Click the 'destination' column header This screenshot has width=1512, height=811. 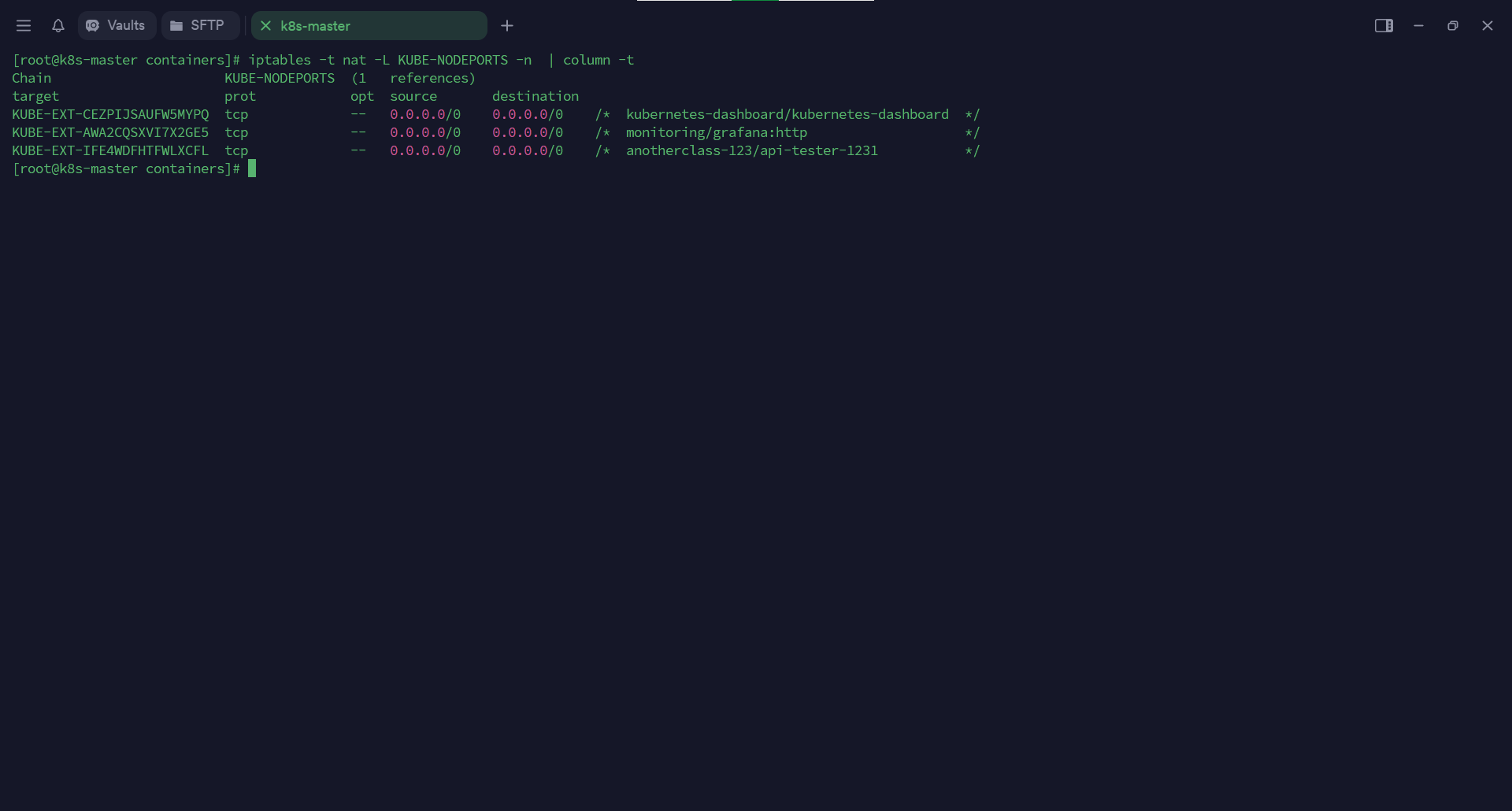[x=535, y=96]
